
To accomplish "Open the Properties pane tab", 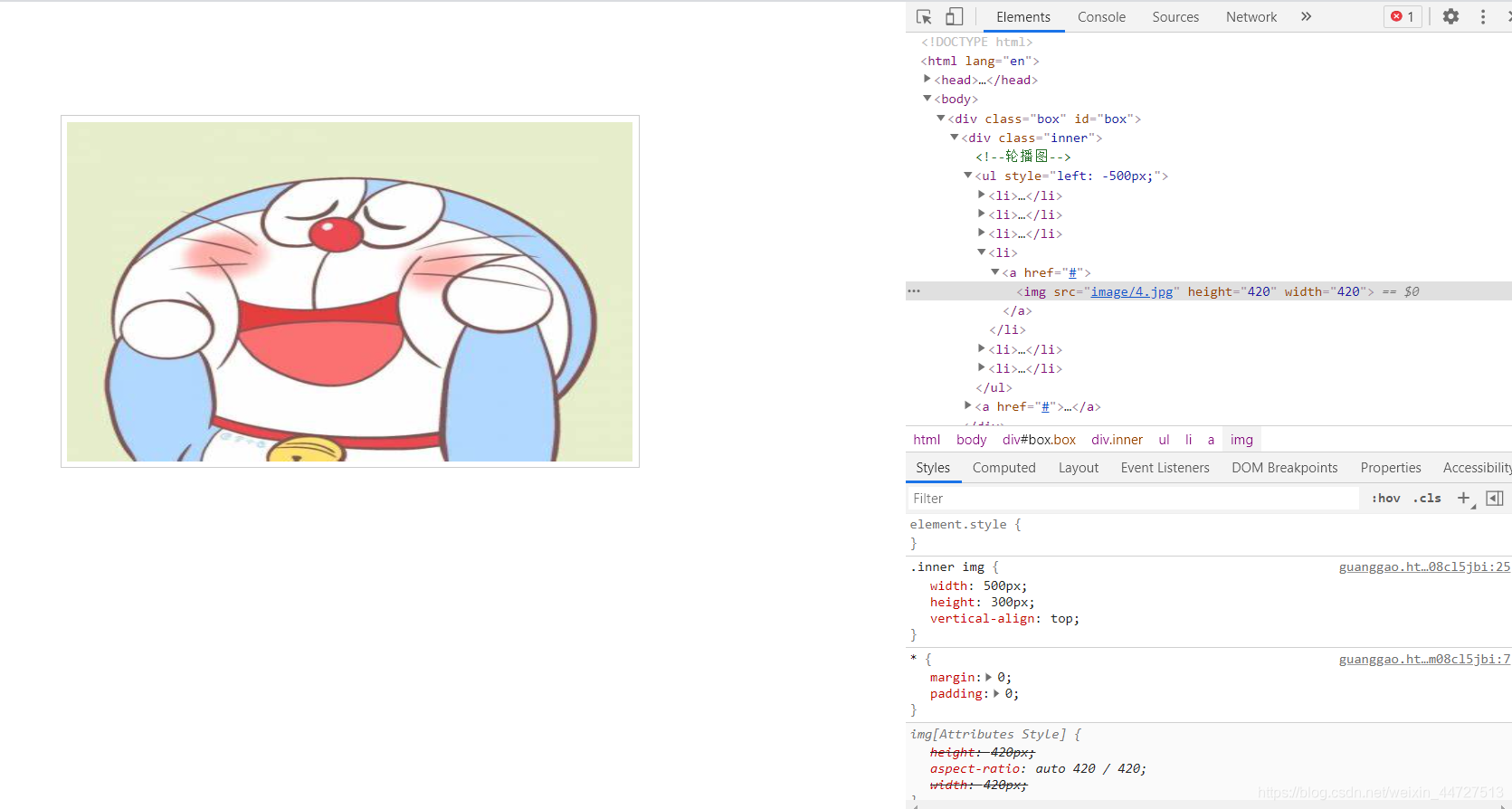I will pyautogui.click(x=1391, y=468).
